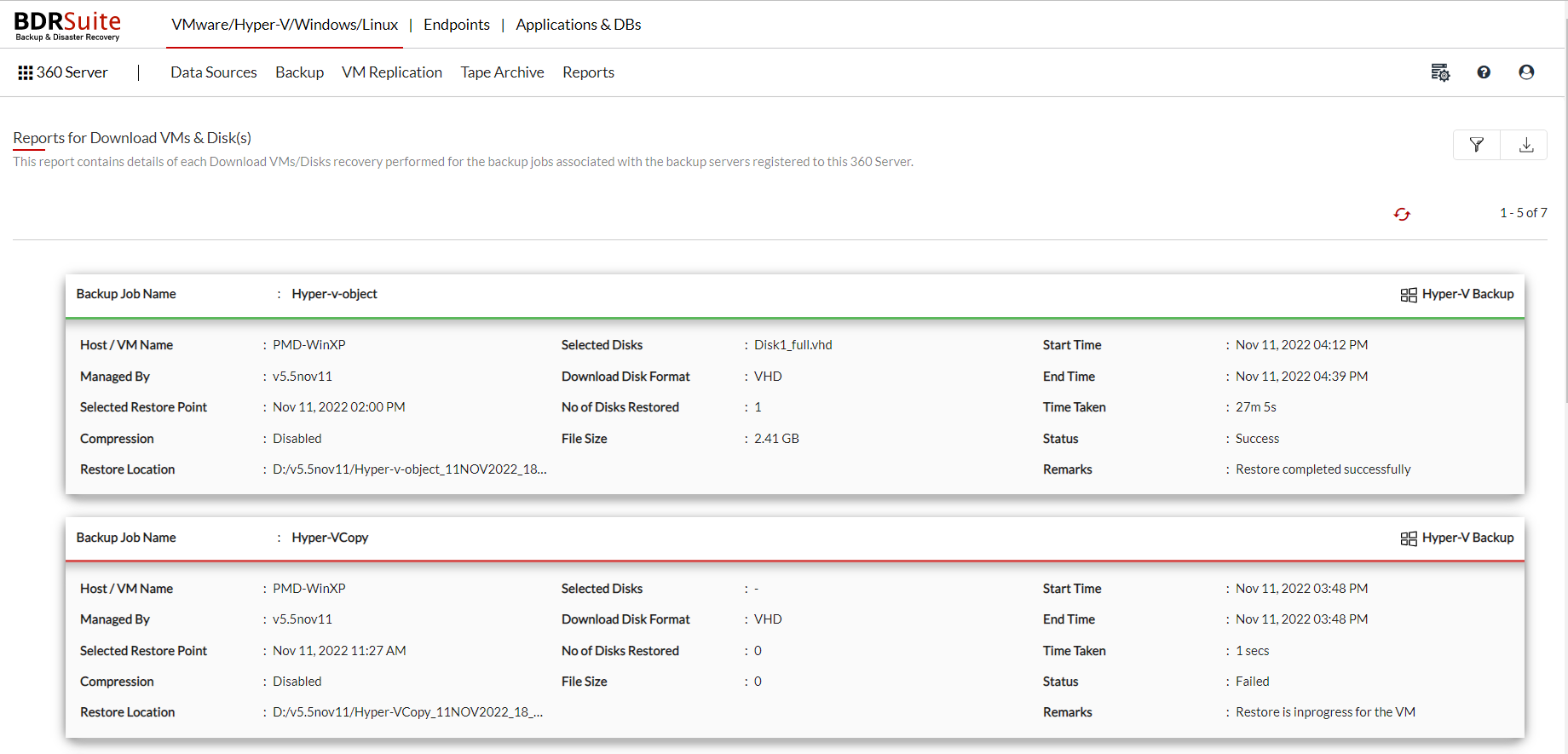Open the Data Sources menu

pyautogui.click(x=214, y=72)
